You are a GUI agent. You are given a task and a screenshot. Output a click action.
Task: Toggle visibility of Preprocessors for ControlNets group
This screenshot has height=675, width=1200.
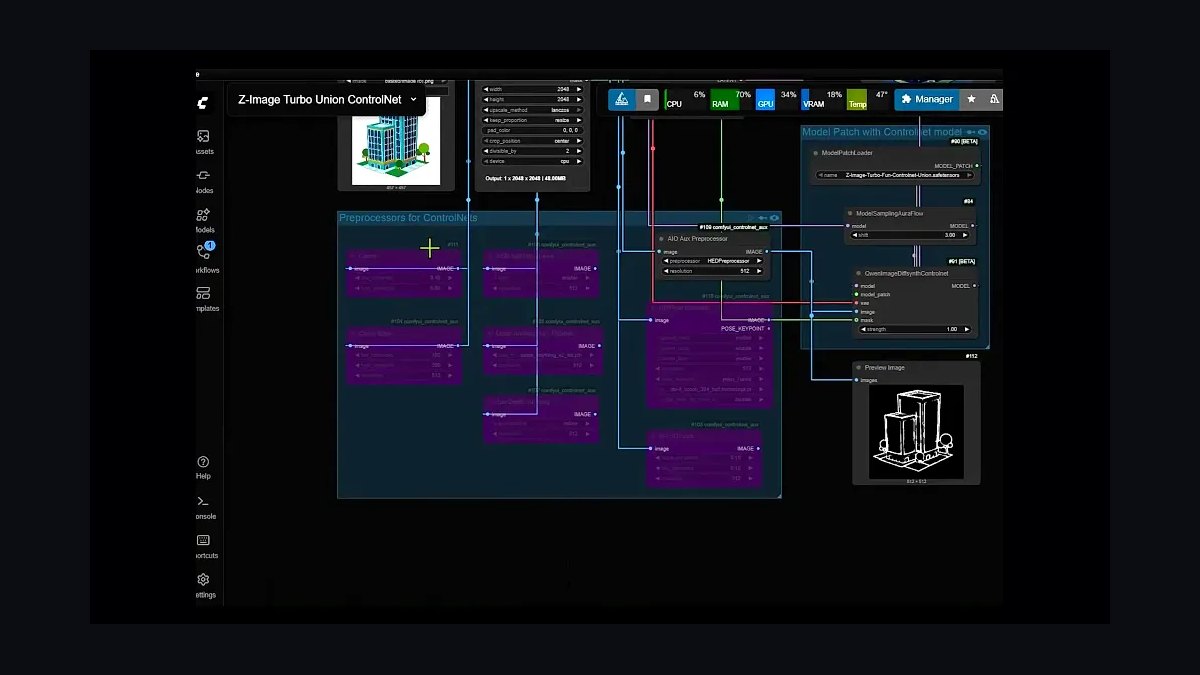tap(774, 218)
